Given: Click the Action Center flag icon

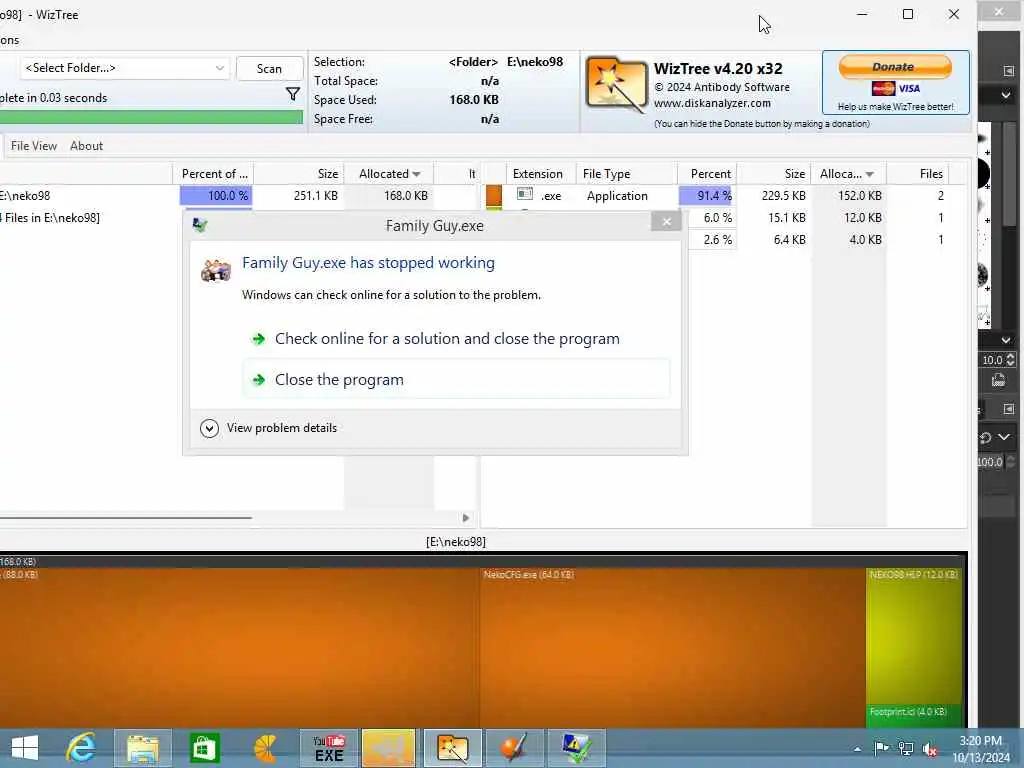Looking at the screenshot, I should pyautogui.click(x=881, y=748).
